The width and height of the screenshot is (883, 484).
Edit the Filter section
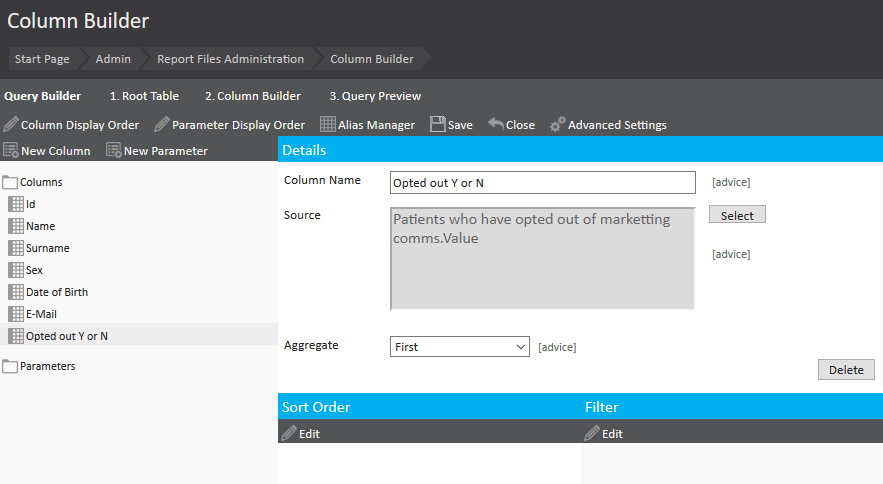tap(603, 434)
